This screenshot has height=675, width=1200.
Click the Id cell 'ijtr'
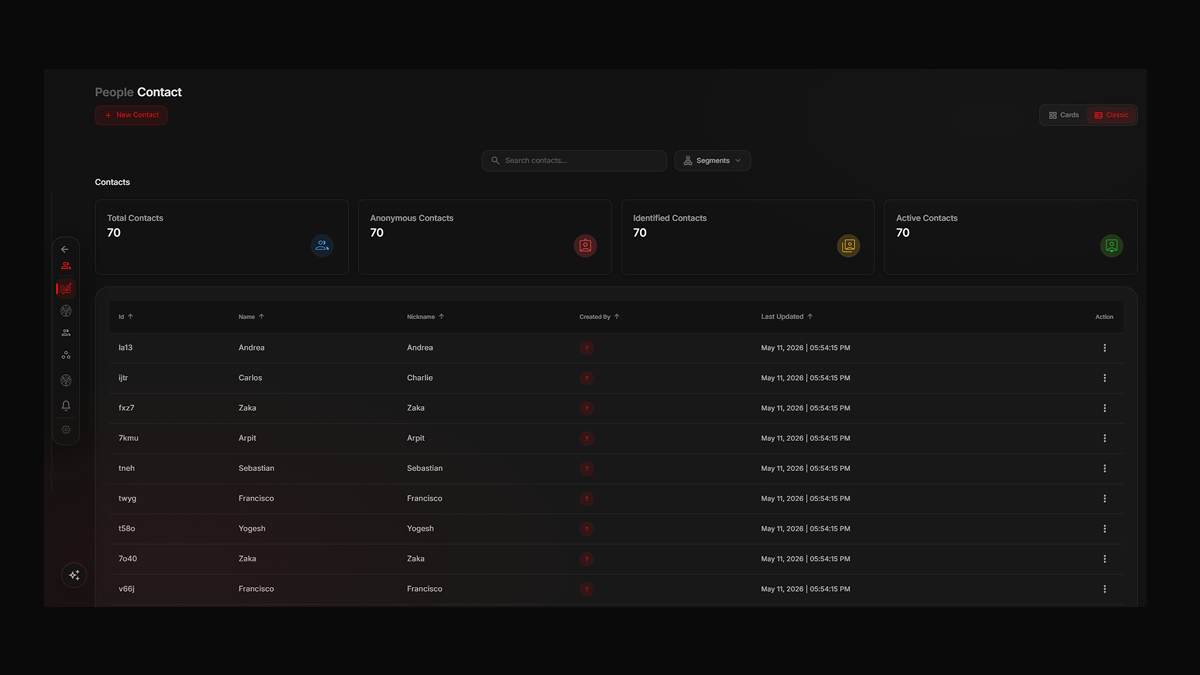click(124, 378)
